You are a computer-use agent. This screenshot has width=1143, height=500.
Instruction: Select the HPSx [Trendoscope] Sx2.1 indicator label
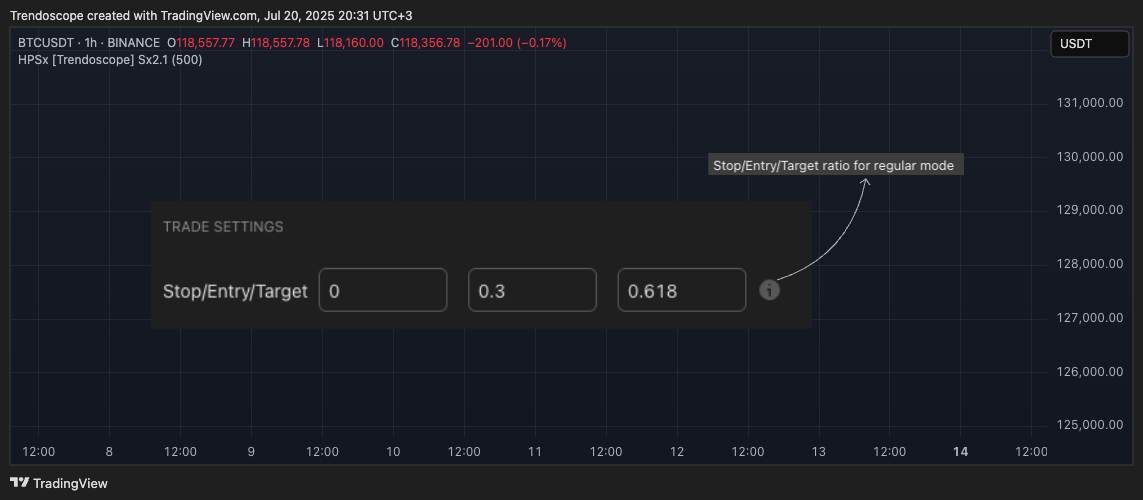[x=110, y=60]
